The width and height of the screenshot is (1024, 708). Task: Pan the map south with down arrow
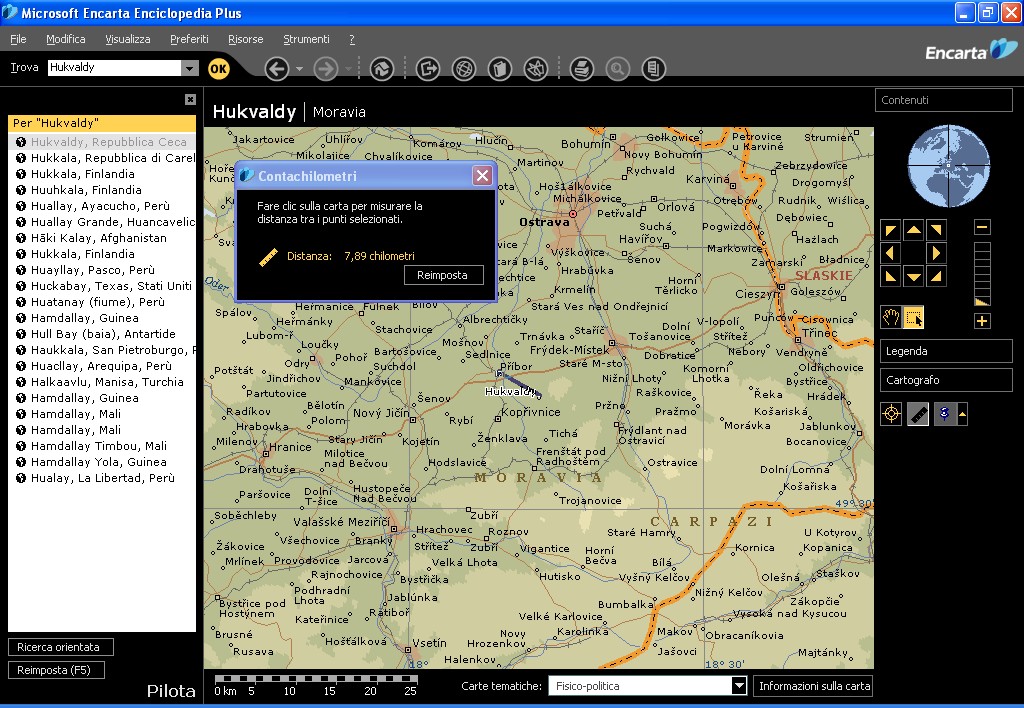(x=914, y=276)
